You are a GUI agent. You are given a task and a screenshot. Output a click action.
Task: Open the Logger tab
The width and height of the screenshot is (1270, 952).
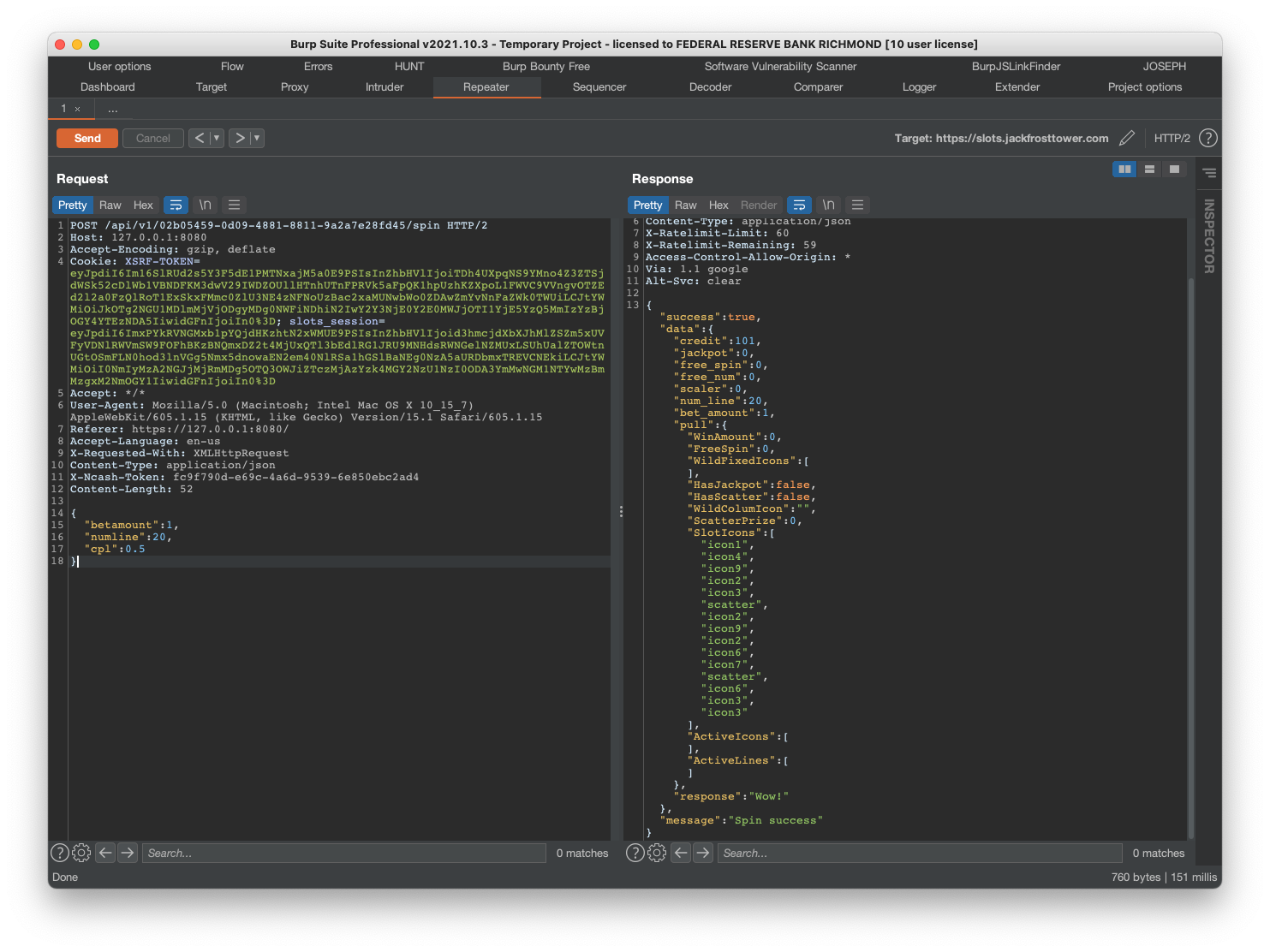[919, 87]
